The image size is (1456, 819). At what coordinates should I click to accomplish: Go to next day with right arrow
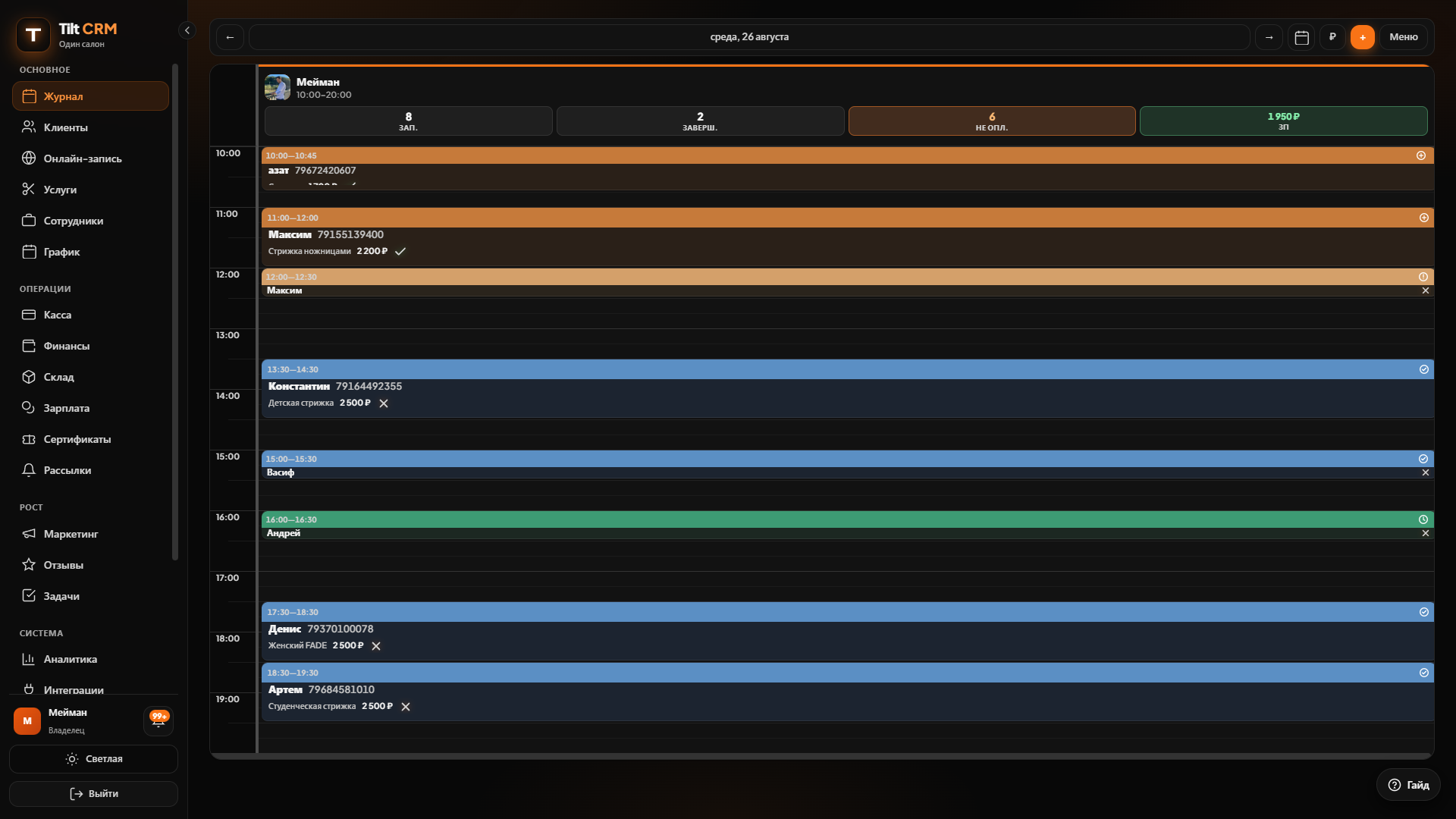1269,37
